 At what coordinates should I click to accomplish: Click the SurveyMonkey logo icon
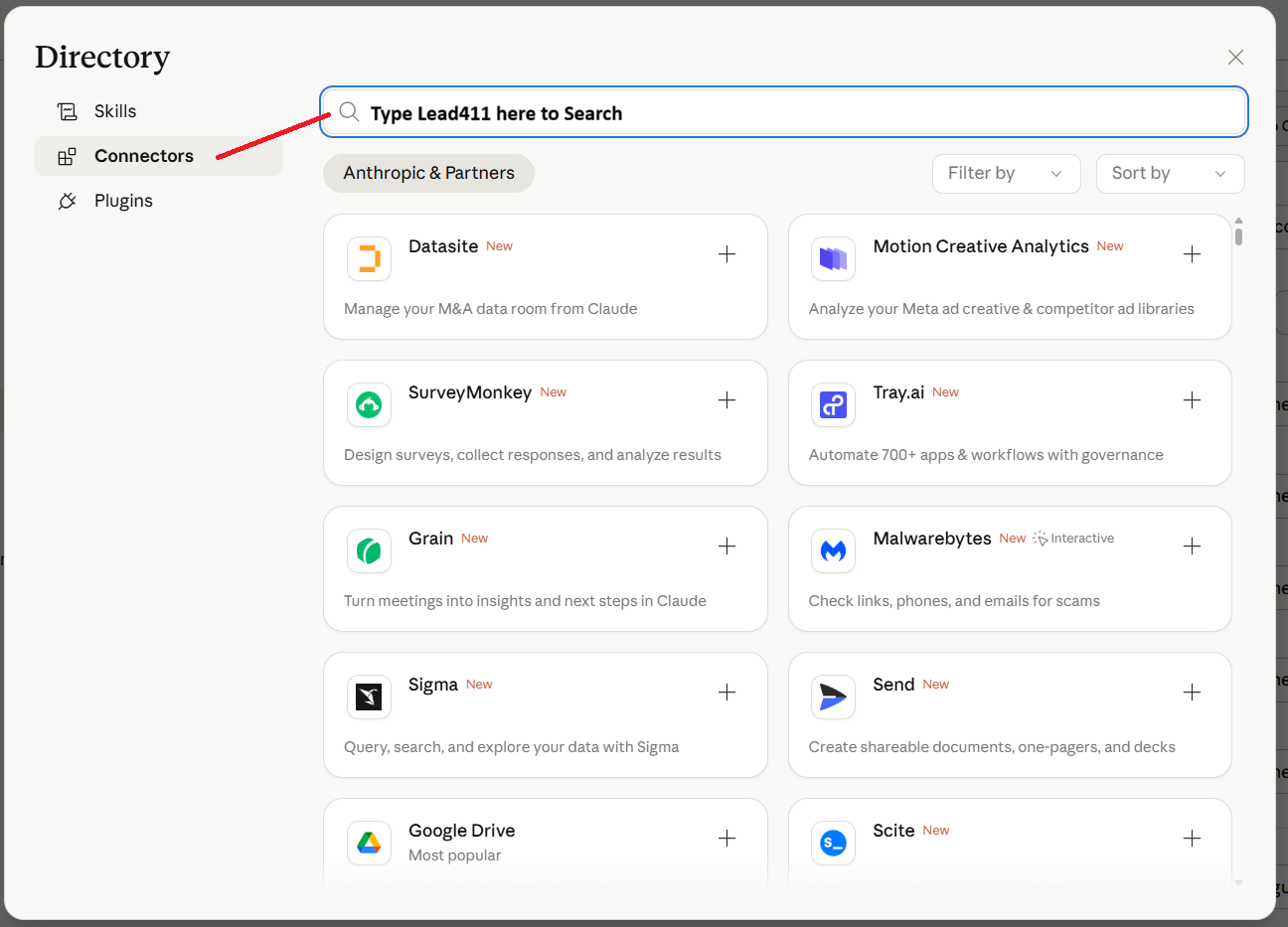click(369, 405)
